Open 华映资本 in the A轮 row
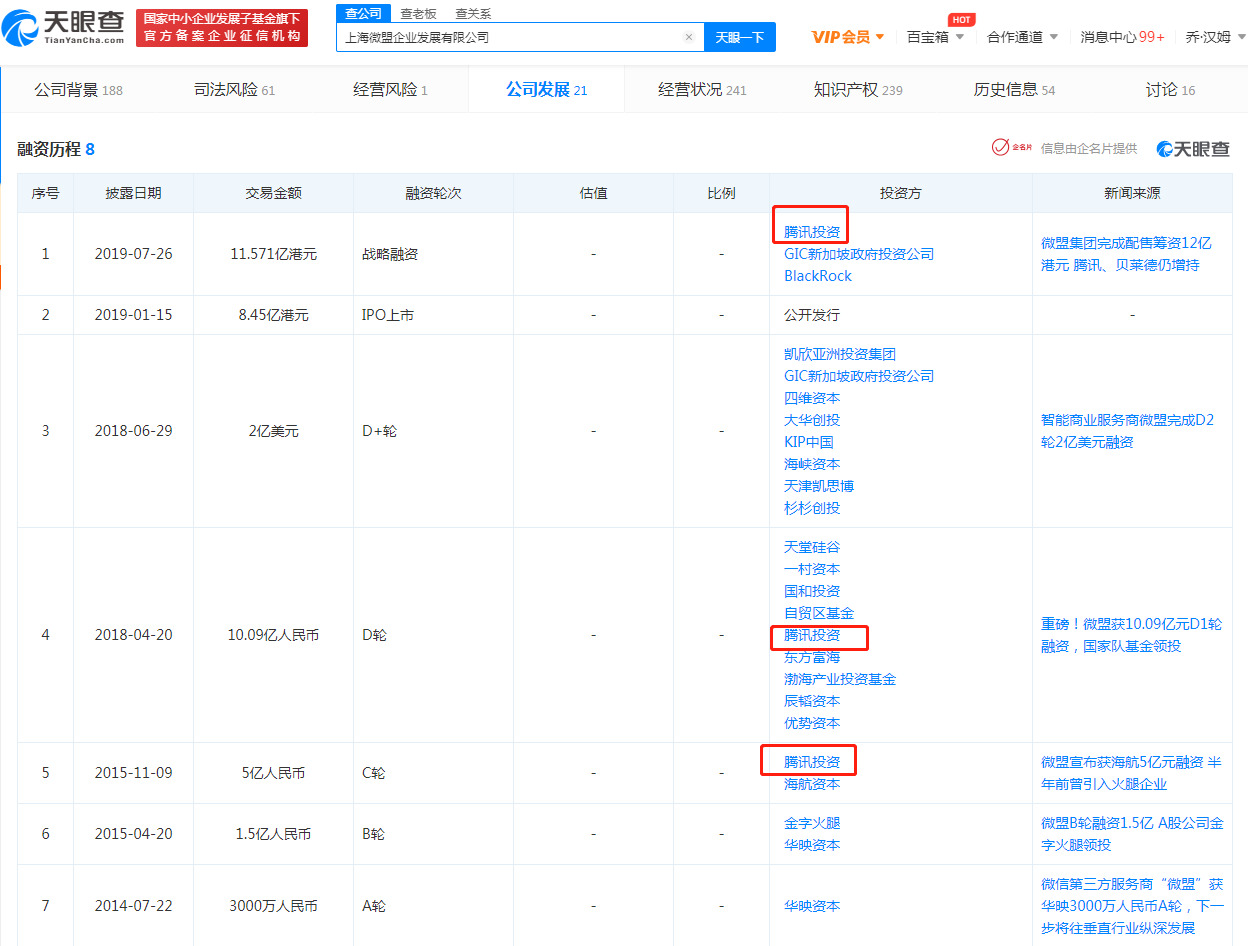 click(x=812, y=906)
